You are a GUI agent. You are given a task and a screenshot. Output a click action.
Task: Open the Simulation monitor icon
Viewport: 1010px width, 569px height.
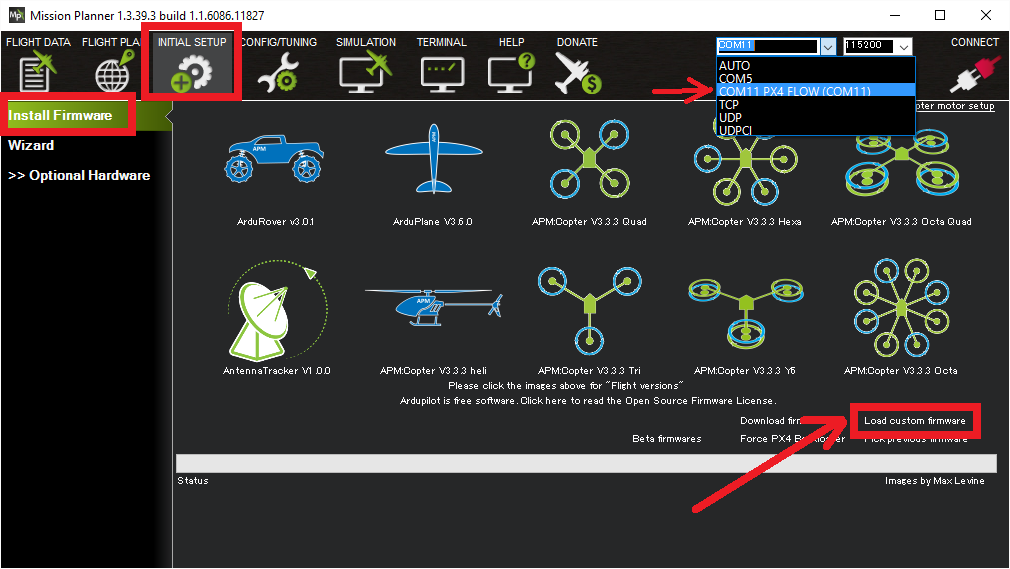pyautogui.click(x=364, y=74)
